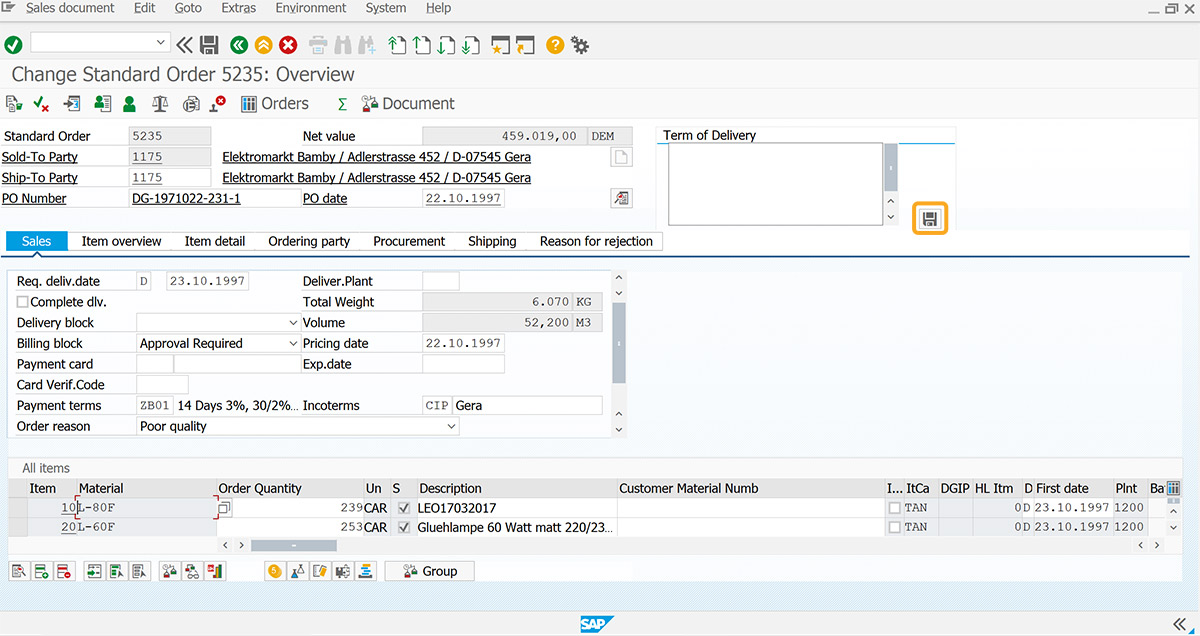Open the Extras menu
1200x636 pixels.
tap(239, 8)
